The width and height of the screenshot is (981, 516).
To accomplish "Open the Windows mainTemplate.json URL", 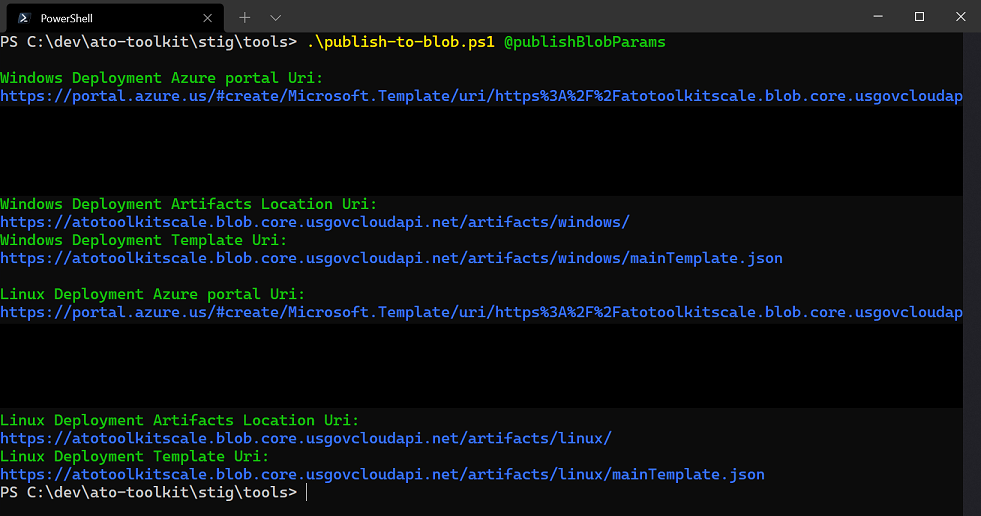I will [x=391, y=258].
